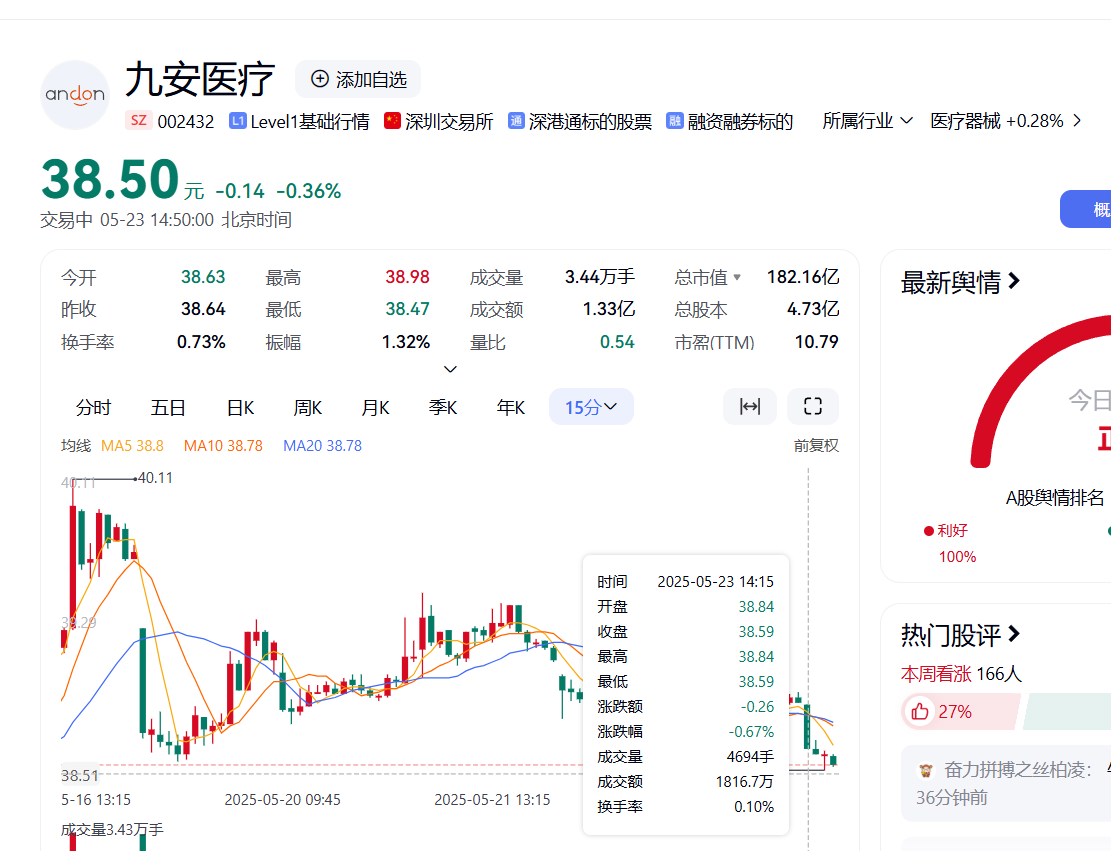Image resolution: width=1111 pixels, height=851 pixels.
Task: Click the 总股本 4.73亿 value
Action: point(813,309)
